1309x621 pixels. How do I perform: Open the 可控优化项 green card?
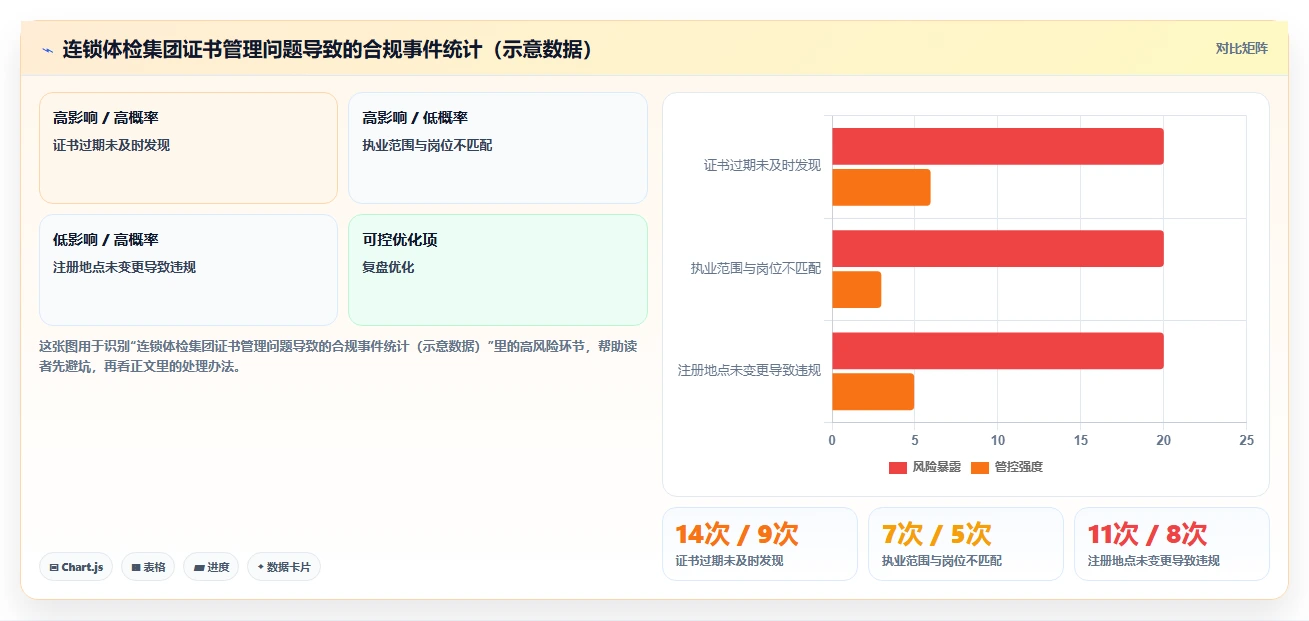click(498, 270)
